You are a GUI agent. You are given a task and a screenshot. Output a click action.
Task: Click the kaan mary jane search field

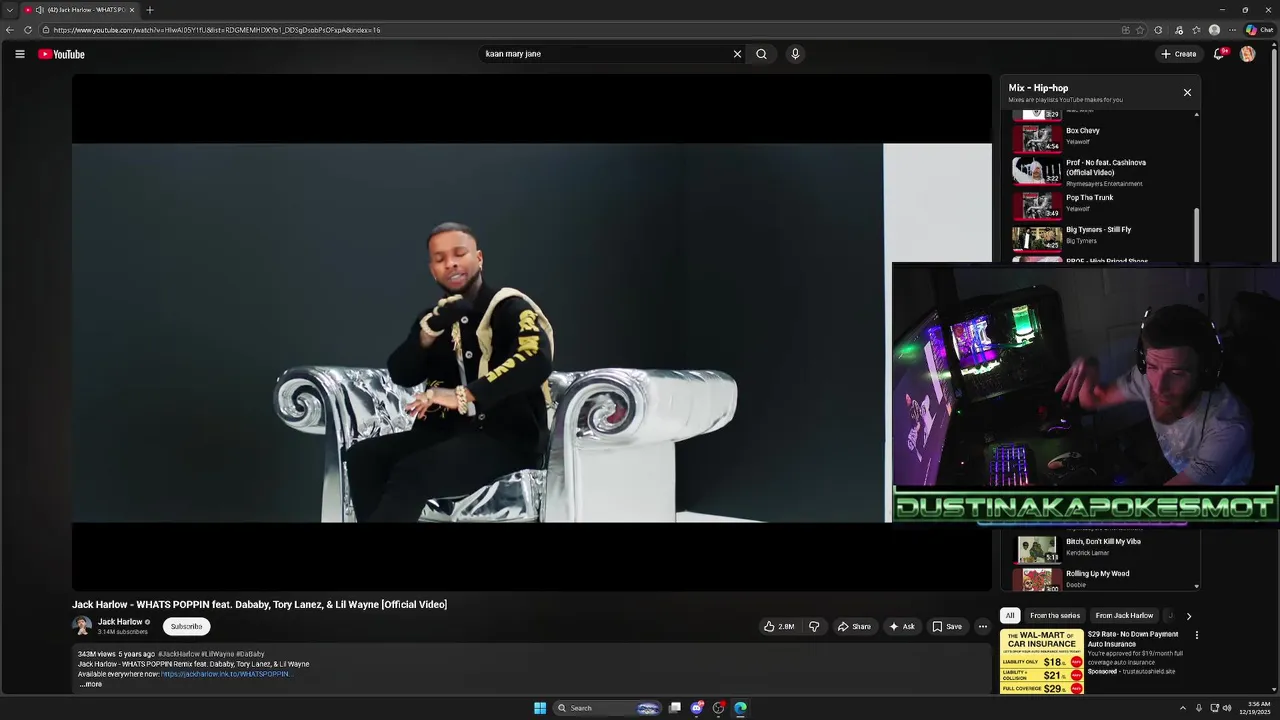(605, 54)
